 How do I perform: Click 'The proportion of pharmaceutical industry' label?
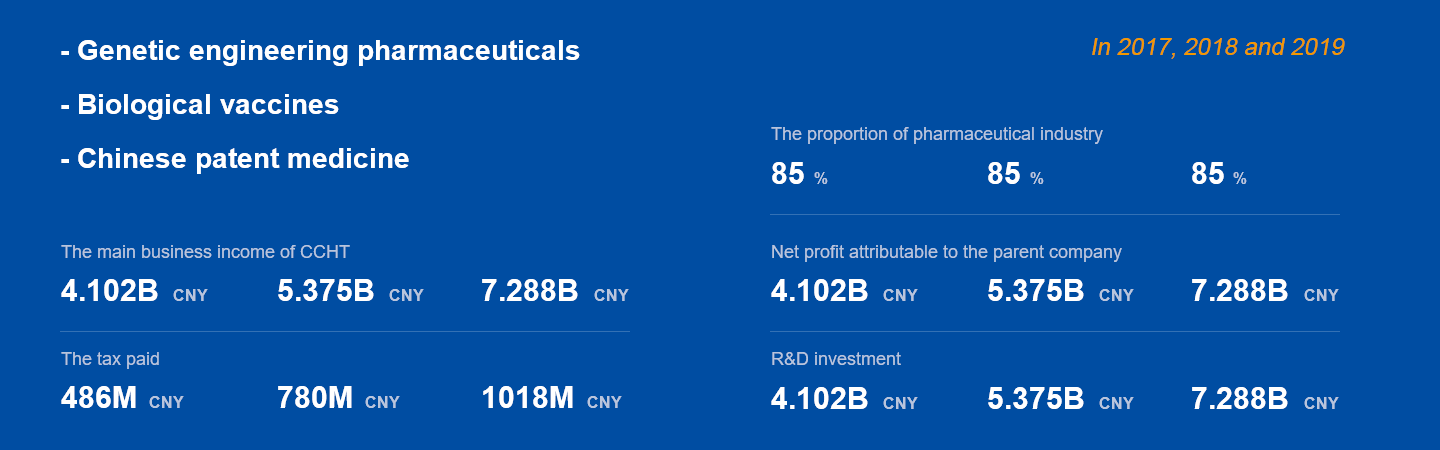936,134
